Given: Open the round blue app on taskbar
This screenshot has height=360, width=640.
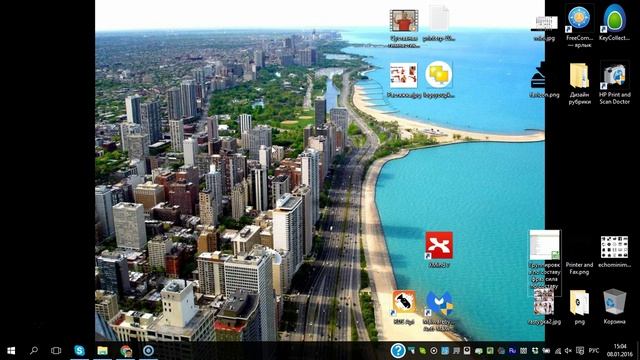Looking at the screenshot, I should click(149, 350).
